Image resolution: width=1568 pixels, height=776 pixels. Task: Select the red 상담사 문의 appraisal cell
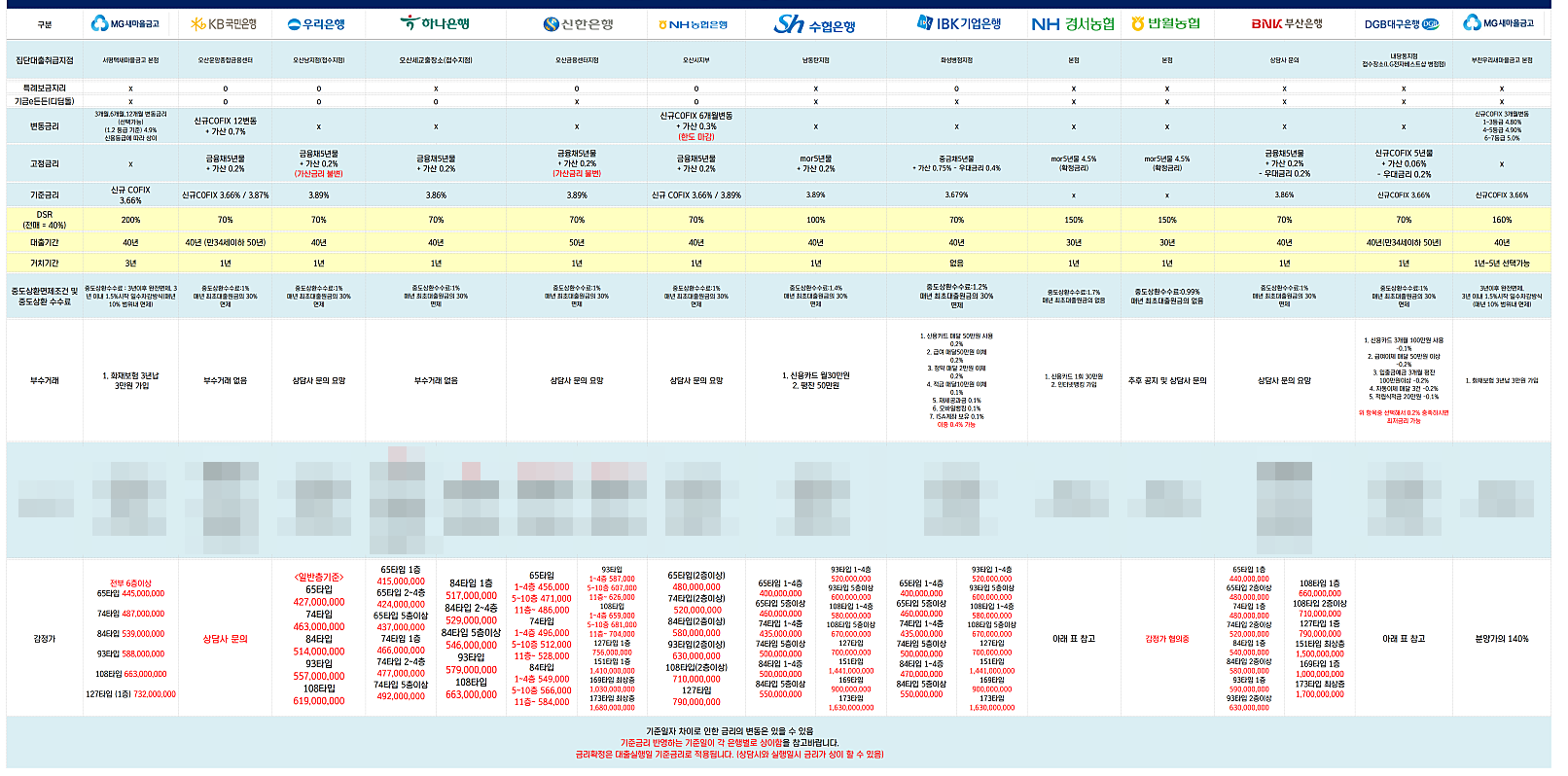coord(225,639)
